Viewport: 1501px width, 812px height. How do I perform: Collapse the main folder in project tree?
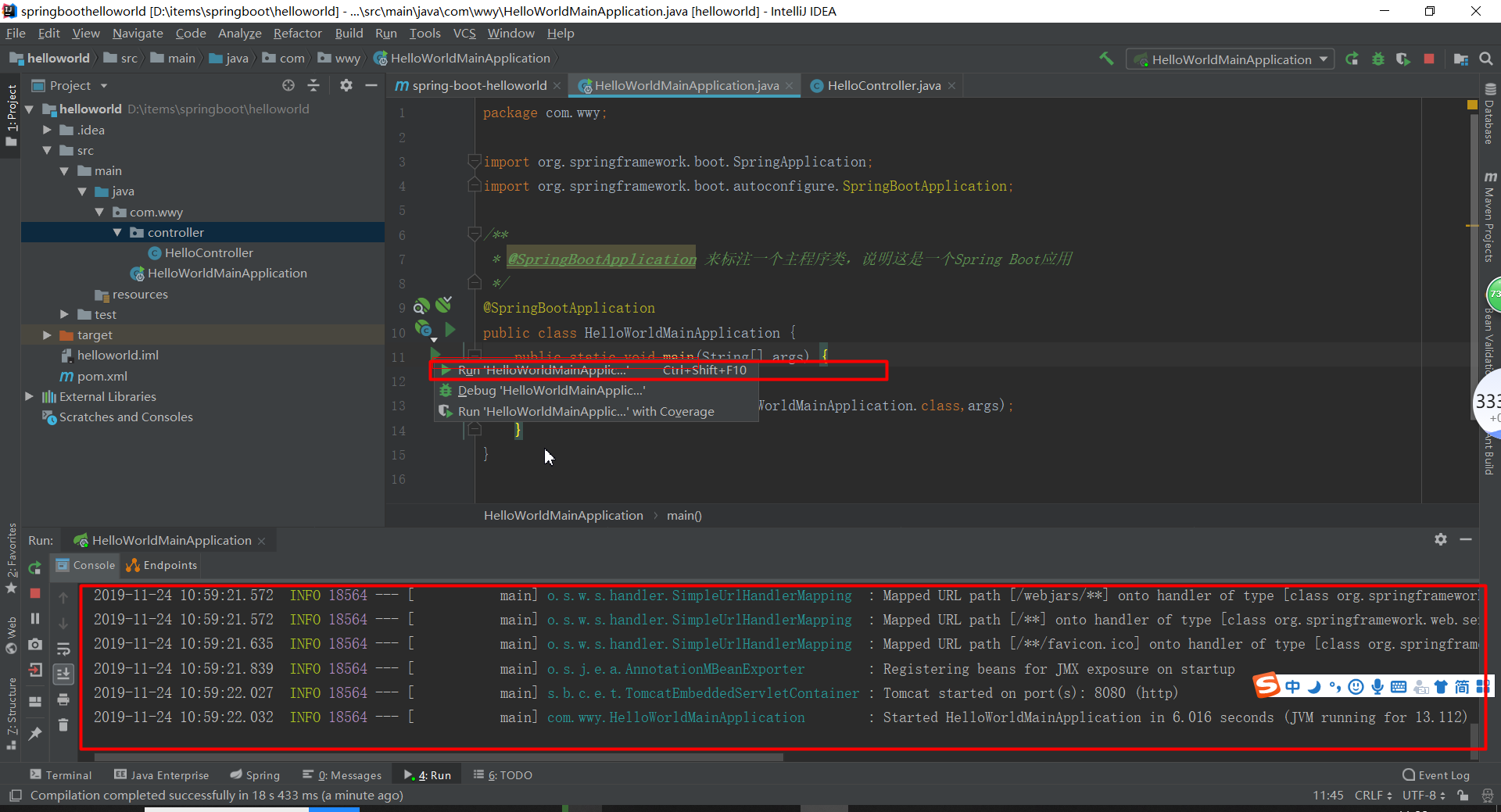[64, 170]
